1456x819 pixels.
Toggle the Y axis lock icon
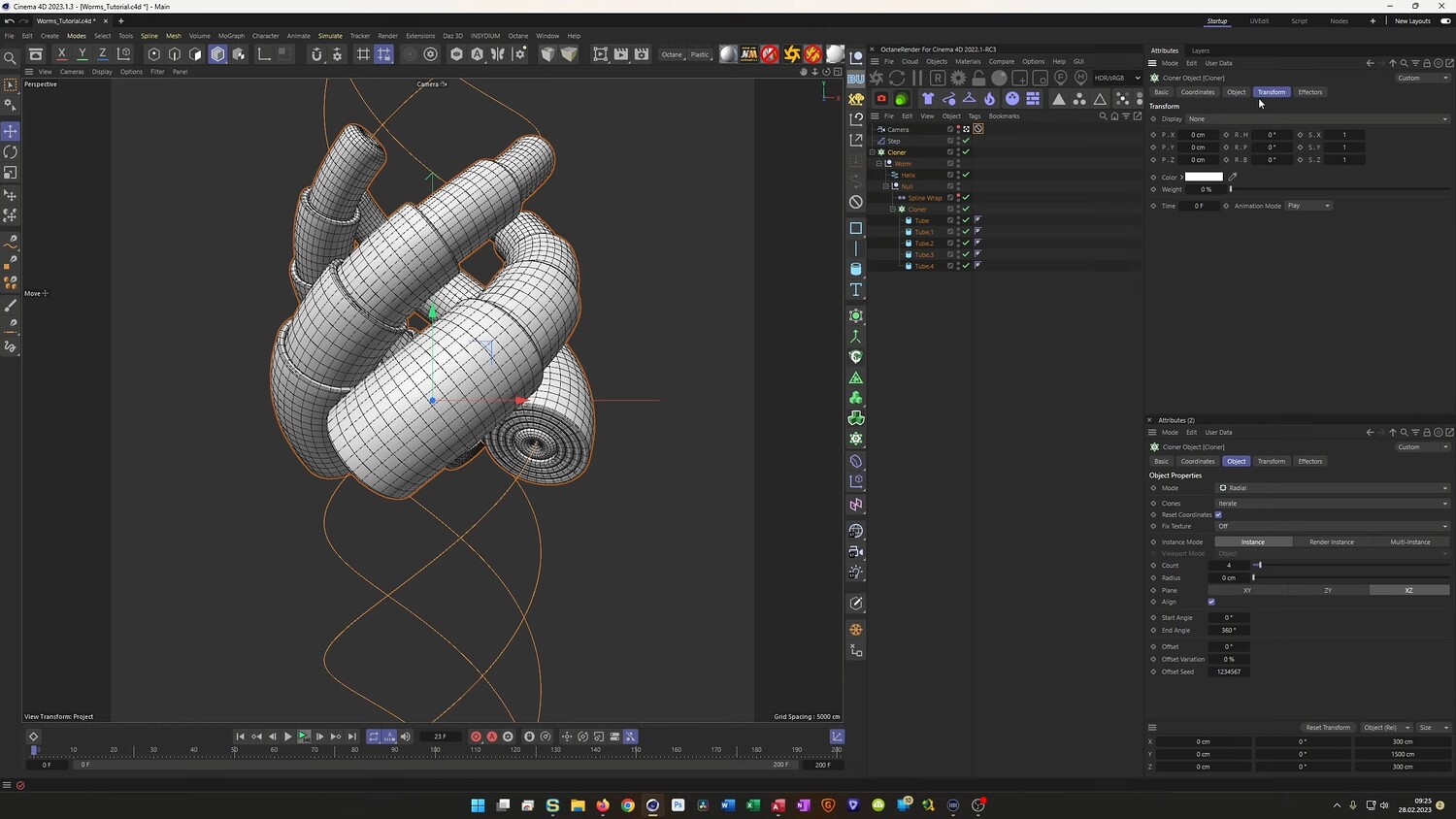tap(83, 54)
